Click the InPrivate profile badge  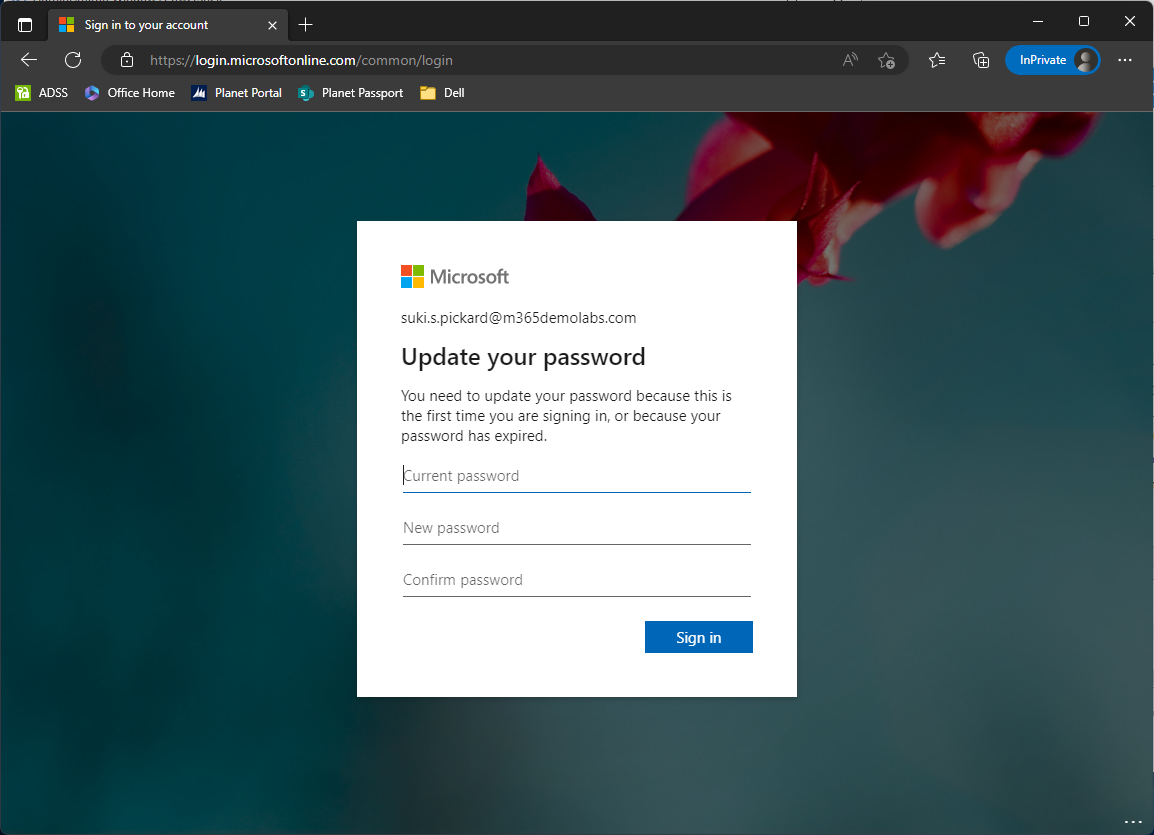point(1052,60)
